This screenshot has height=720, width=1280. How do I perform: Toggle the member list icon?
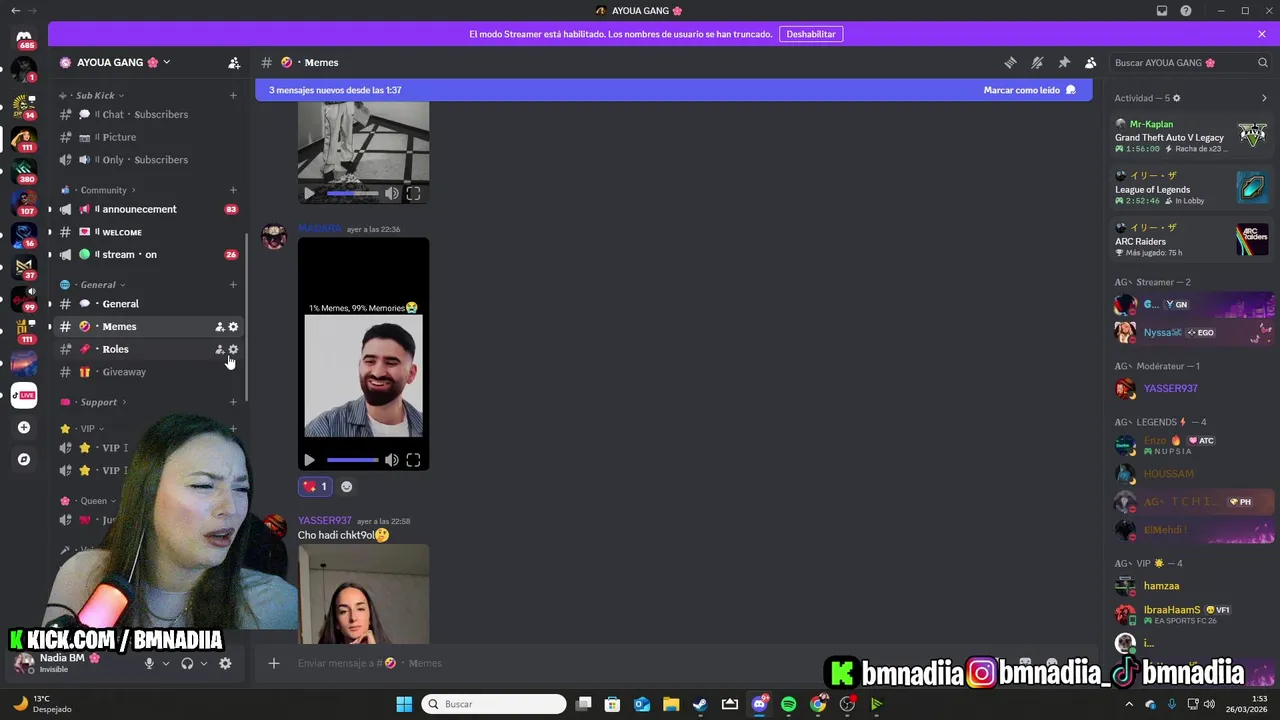(x=1091, y=62)
